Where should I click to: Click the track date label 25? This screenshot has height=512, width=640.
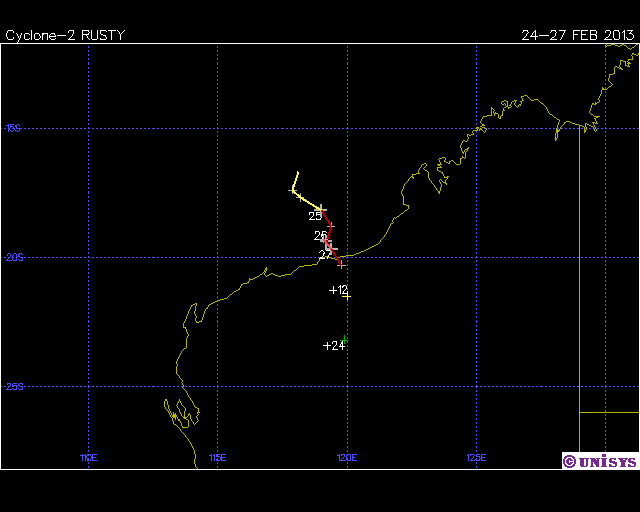(315, 216)
